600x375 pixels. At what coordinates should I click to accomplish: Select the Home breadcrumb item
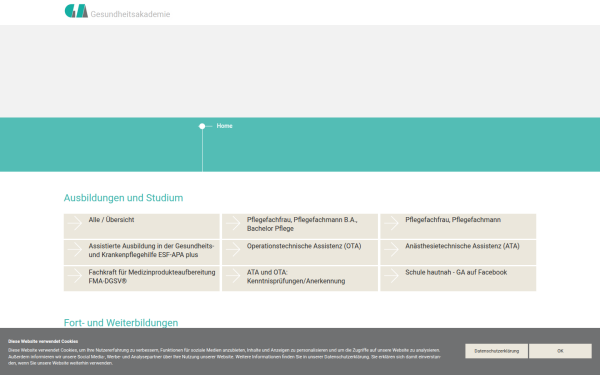click(x=224, y=126)
